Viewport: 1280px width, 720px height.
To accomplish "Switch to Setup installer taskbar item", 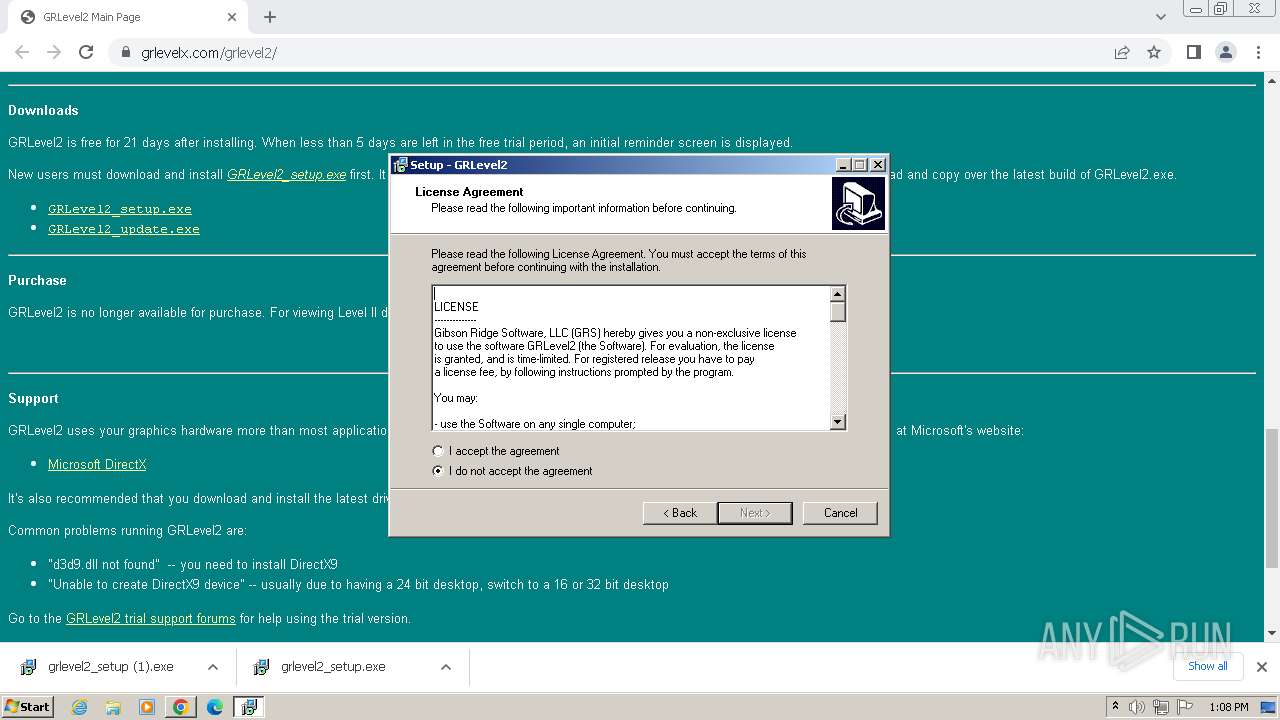I will [249, 707].
